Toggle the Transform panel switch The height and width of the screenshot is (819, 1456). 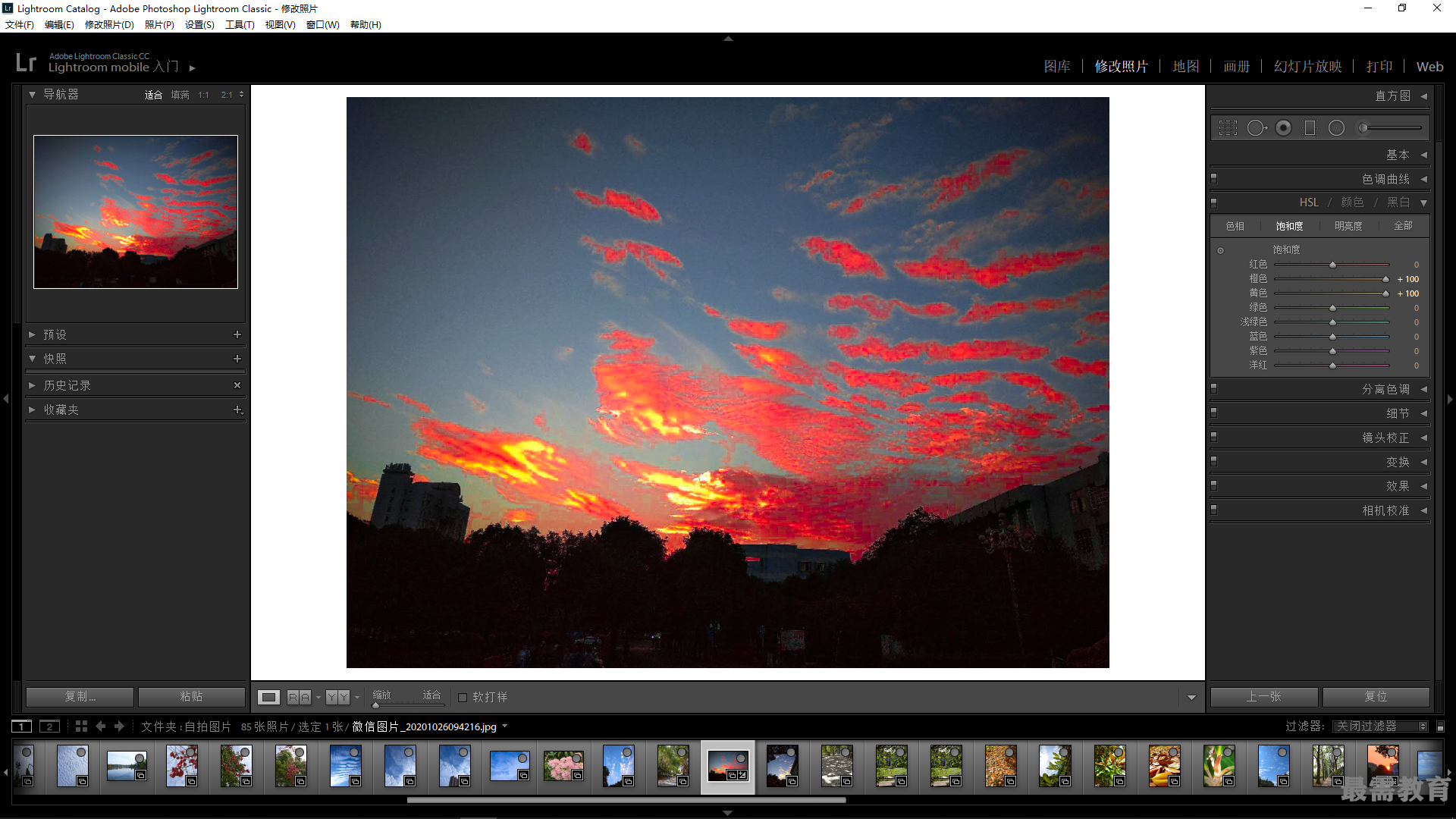click(x=1214, y=462)
